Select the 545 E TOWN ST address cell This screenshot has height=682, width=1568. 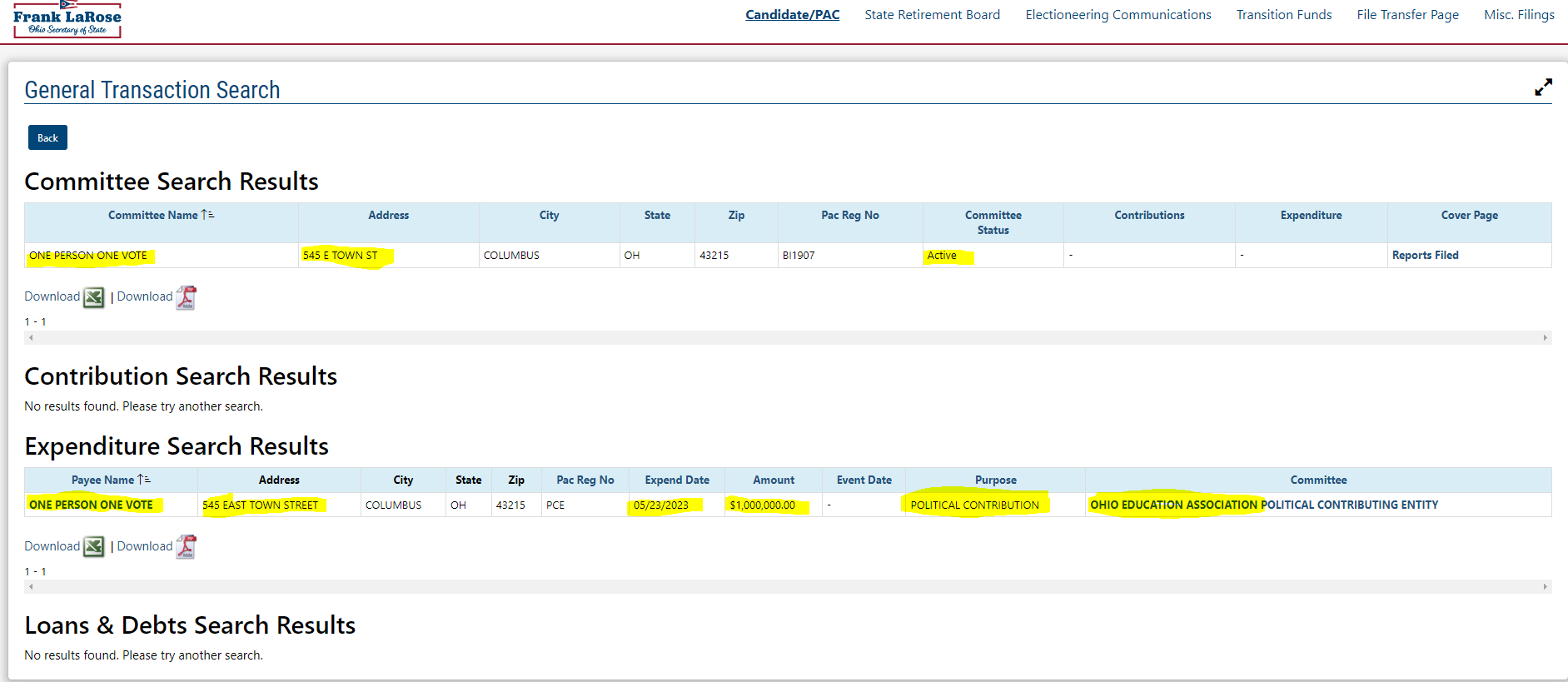pyautogui.click(x=389, y=256)
